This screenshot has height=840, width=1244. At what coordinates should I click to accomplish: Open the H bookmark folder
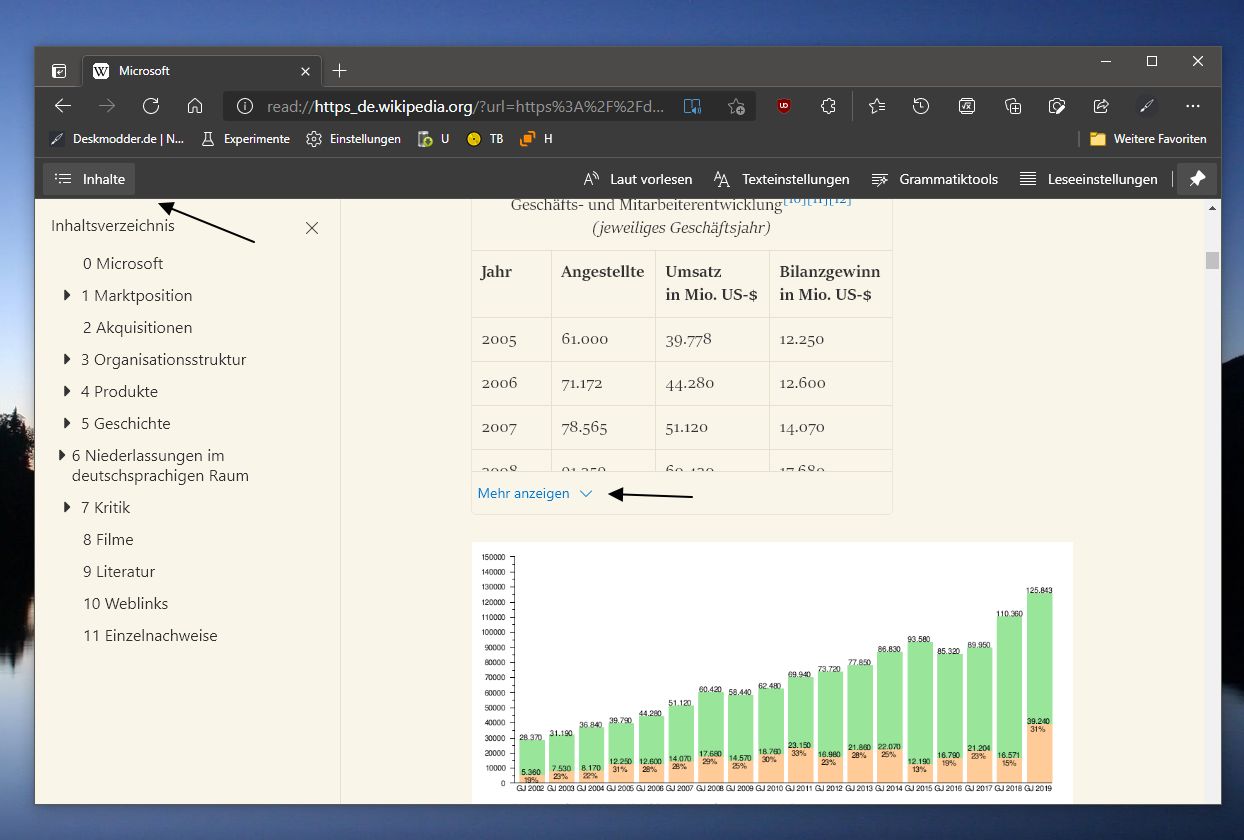click(536, 139)
